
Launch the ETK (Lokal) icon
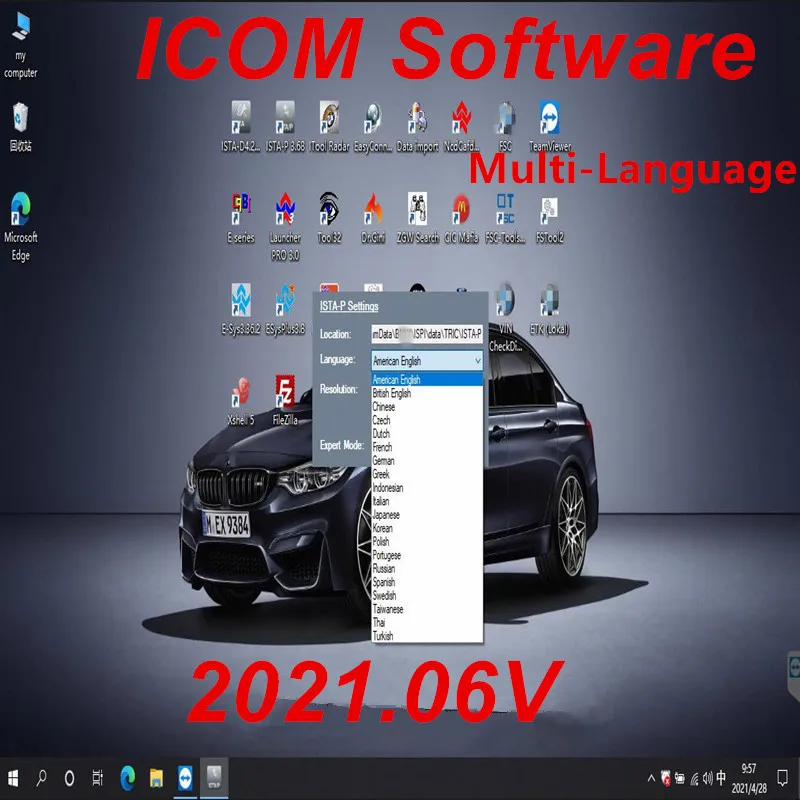(549, 309)
